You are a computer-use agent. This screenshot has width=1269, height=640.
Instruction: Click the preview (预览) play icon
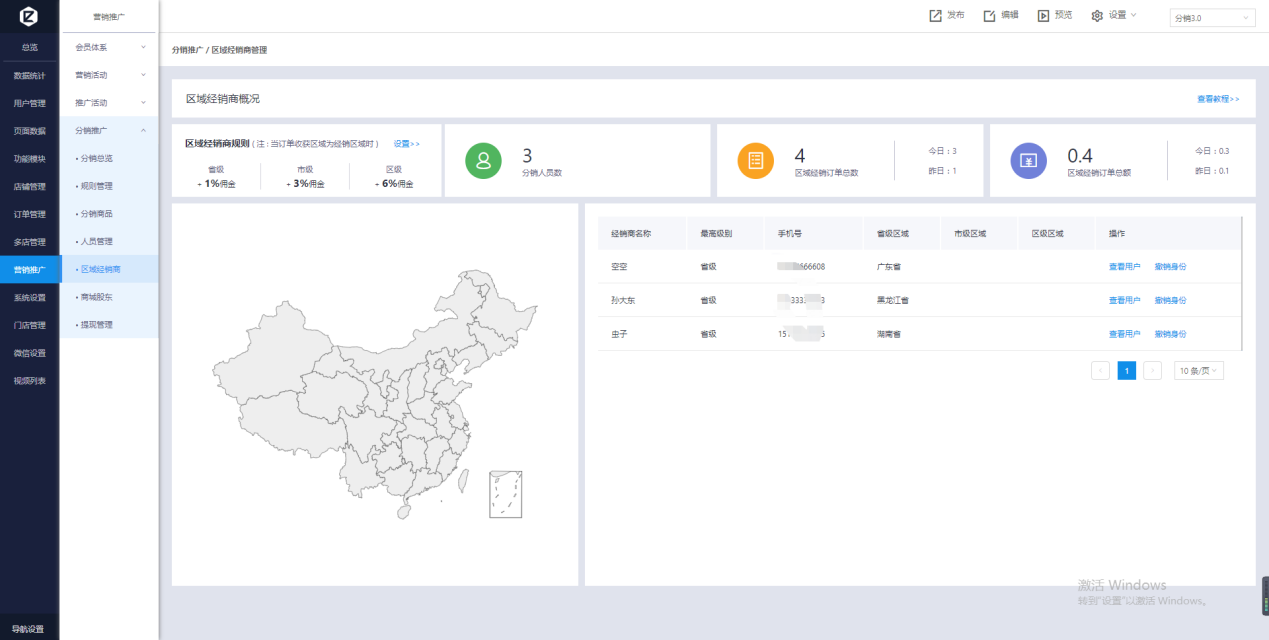1043,15
